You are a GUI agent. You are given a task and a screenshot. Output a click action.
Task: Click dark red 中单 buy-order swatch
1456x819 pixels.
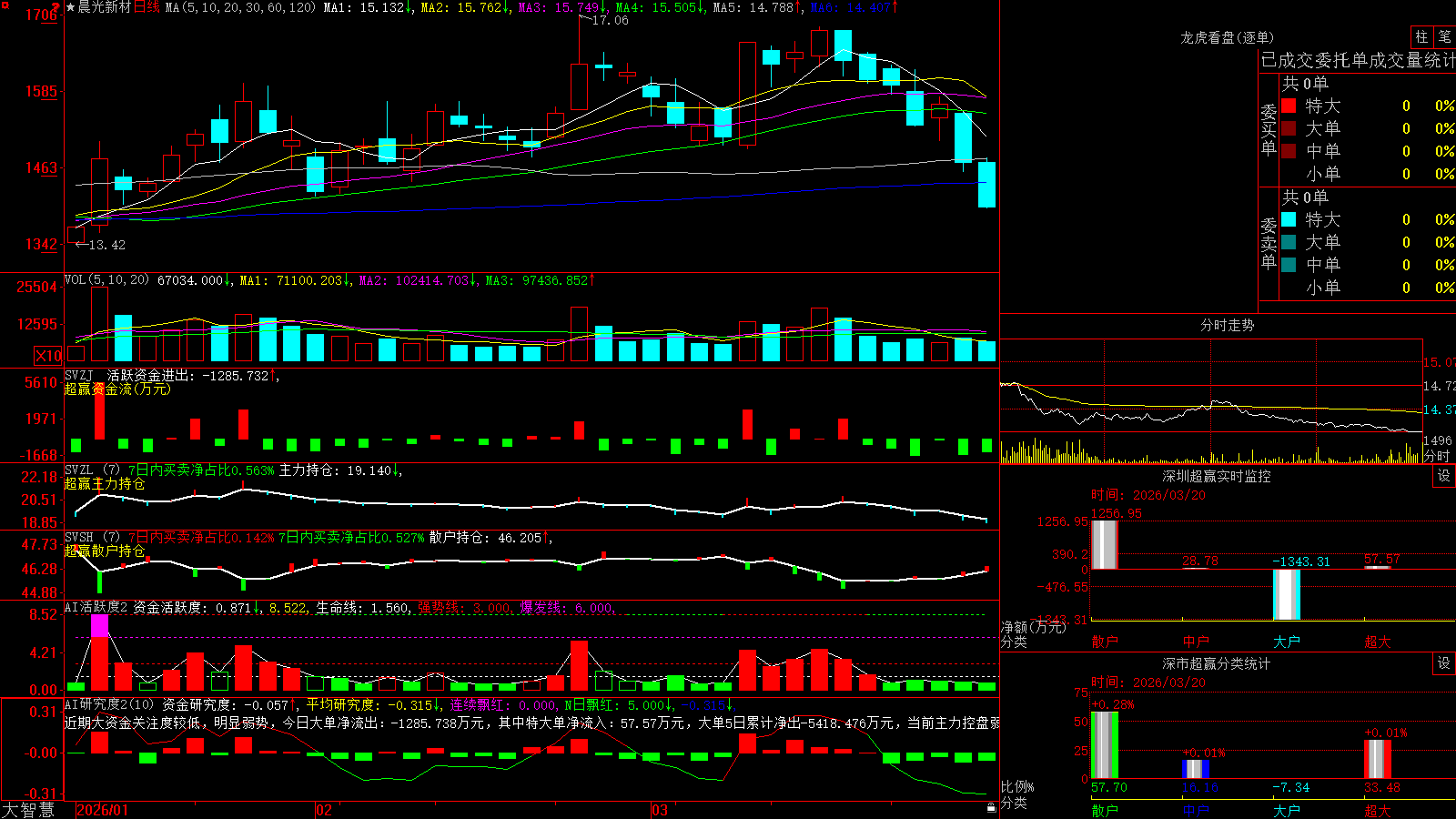pos(1289,151)
